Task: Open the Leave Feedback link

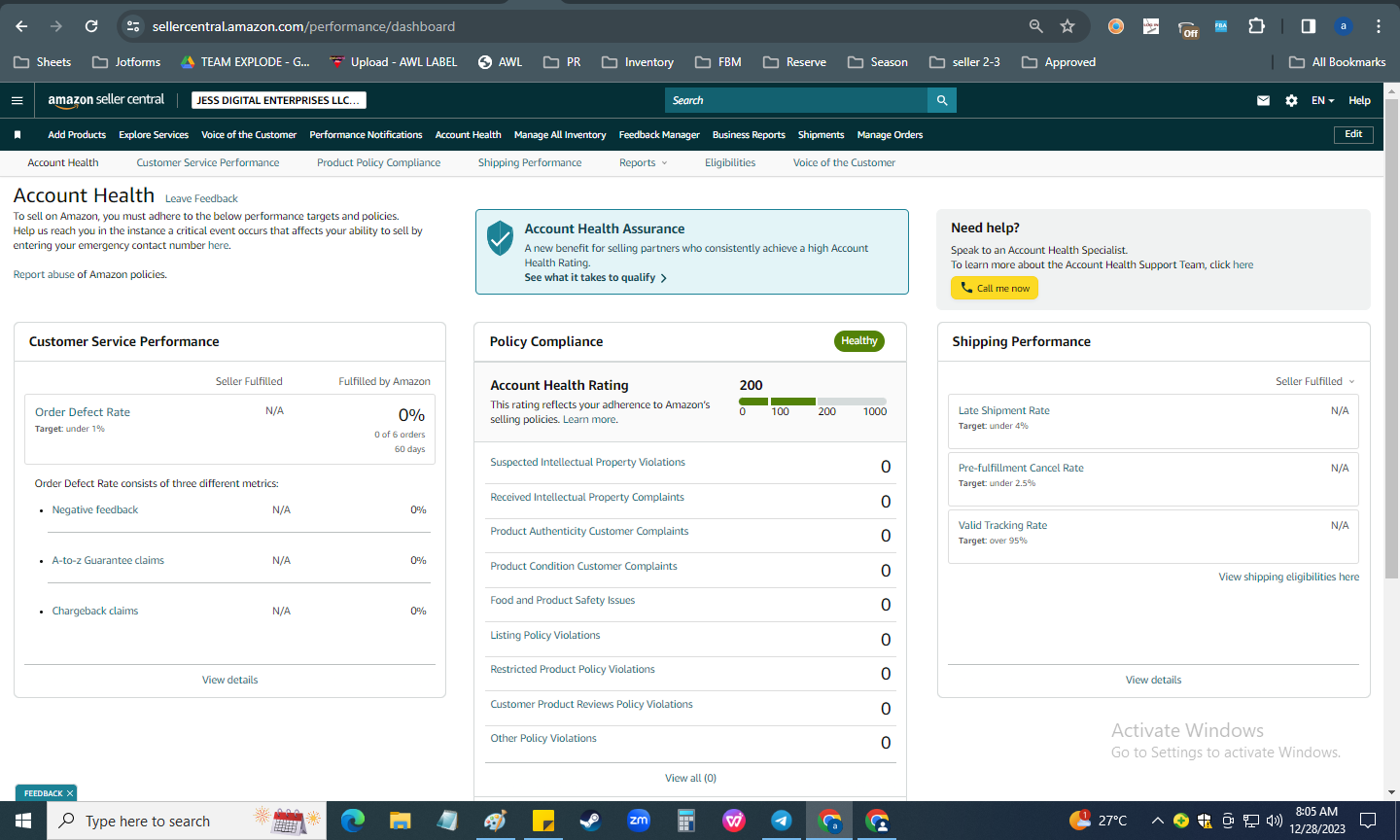Action: (201, 198)
